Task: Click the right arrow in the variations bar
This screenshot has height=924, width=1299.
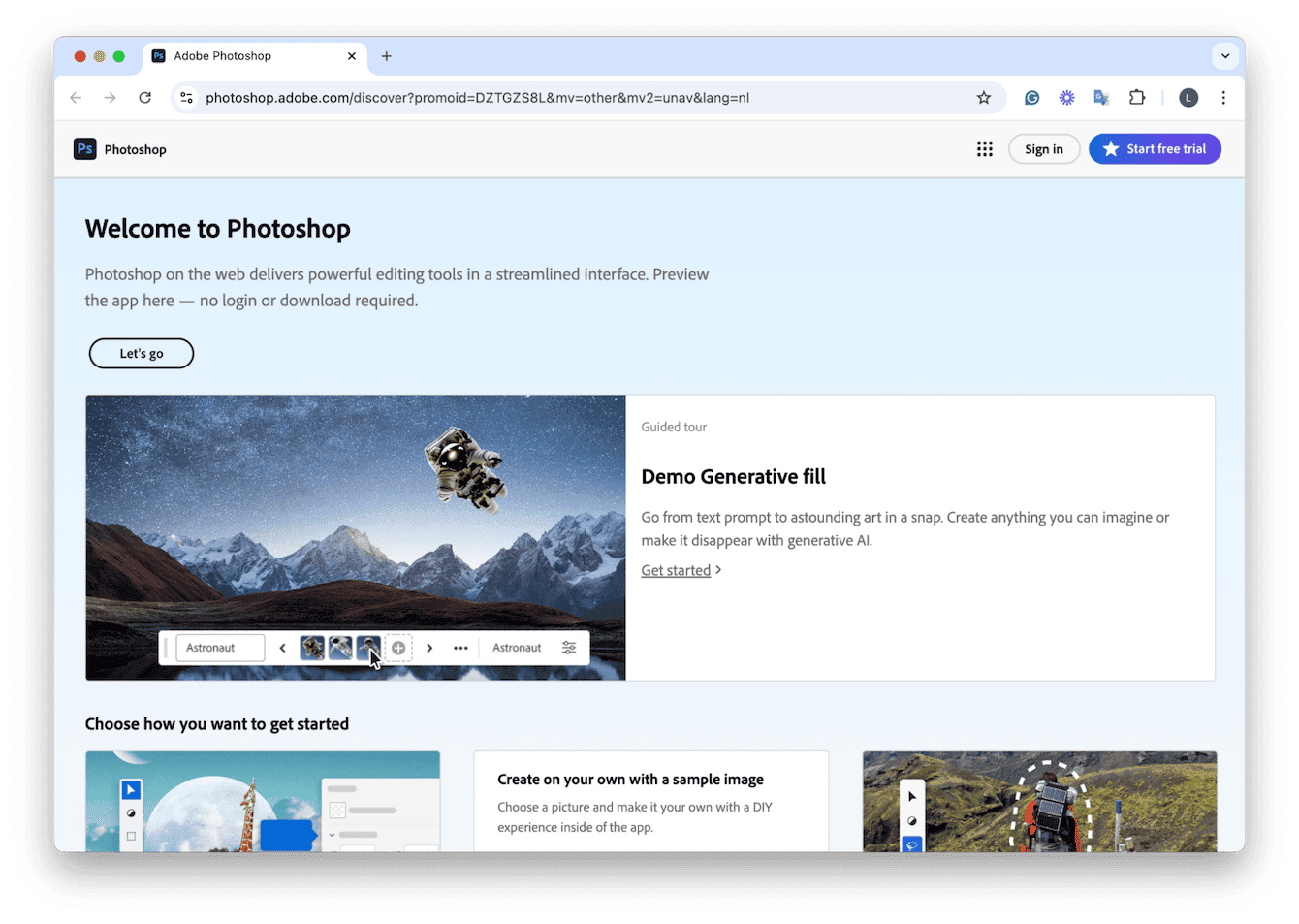Action: (x=429, y=647)
